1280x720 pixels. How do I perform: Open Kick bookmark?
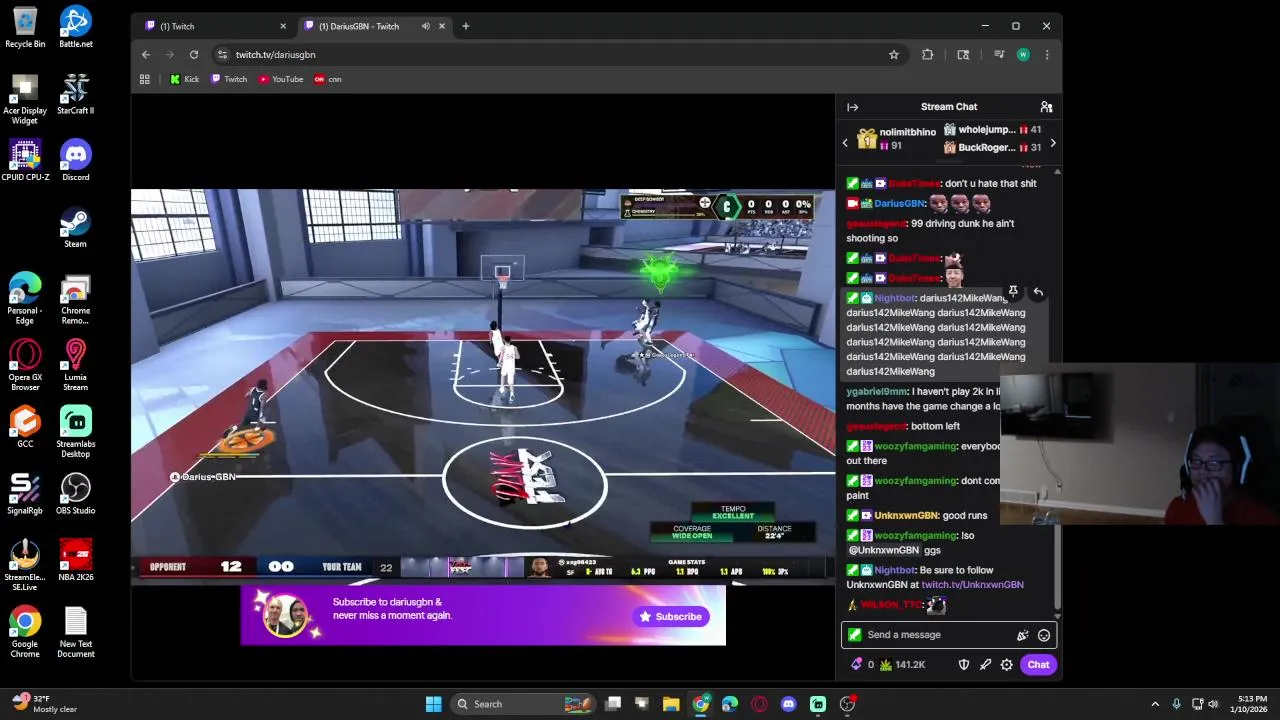pyautogui.click(x=184, y=79)
